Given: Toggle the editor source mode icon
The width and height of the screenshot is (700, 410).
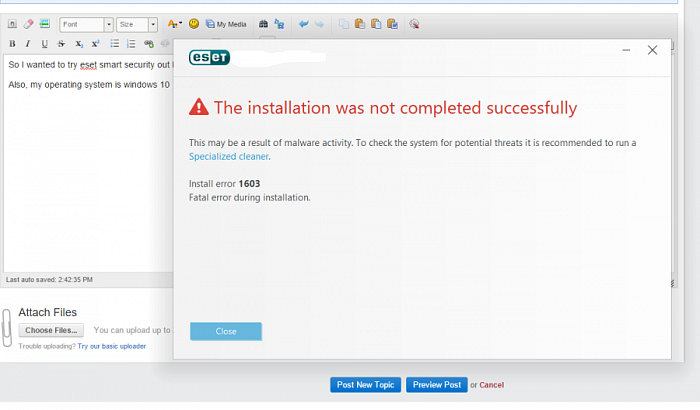Looking at the screenshot, I should tap(12, 24).
